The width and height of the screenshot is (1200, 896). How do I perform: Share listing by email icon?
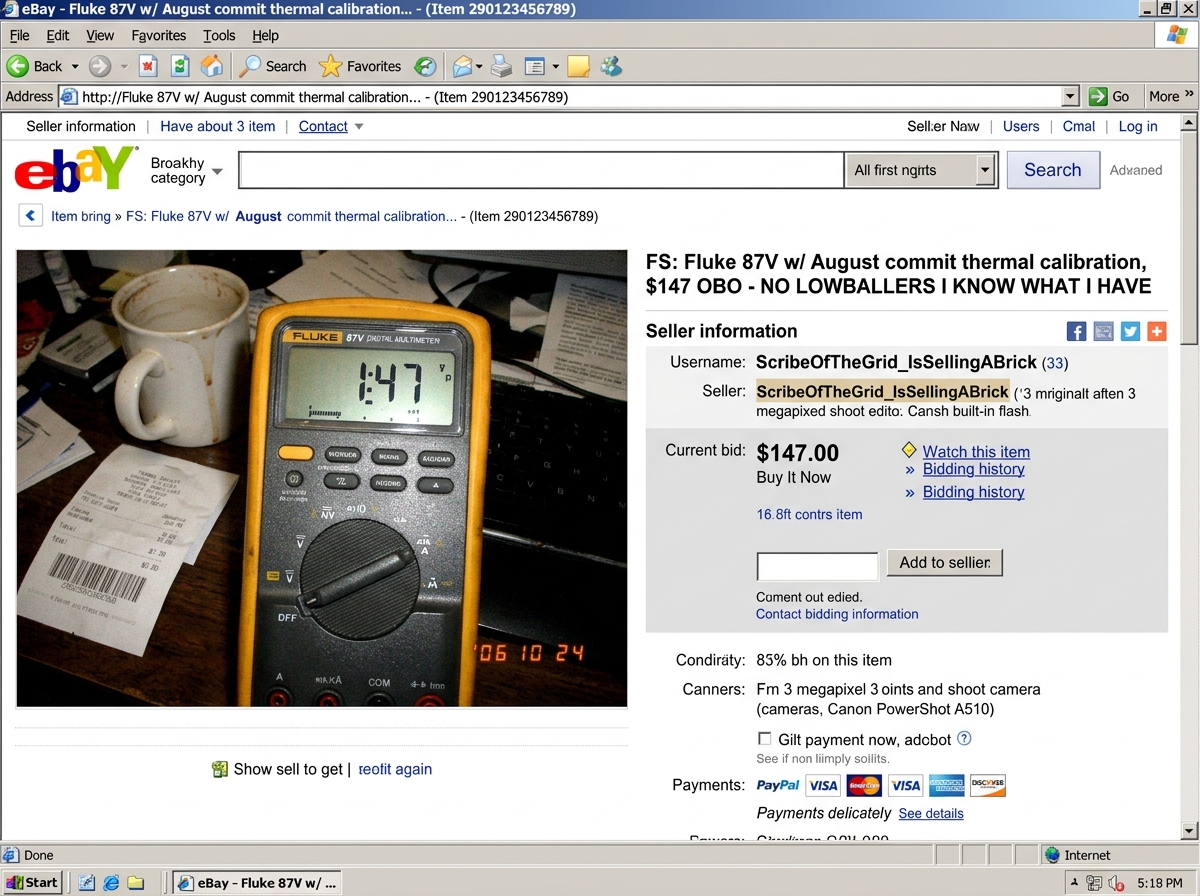pos(1104,331)
